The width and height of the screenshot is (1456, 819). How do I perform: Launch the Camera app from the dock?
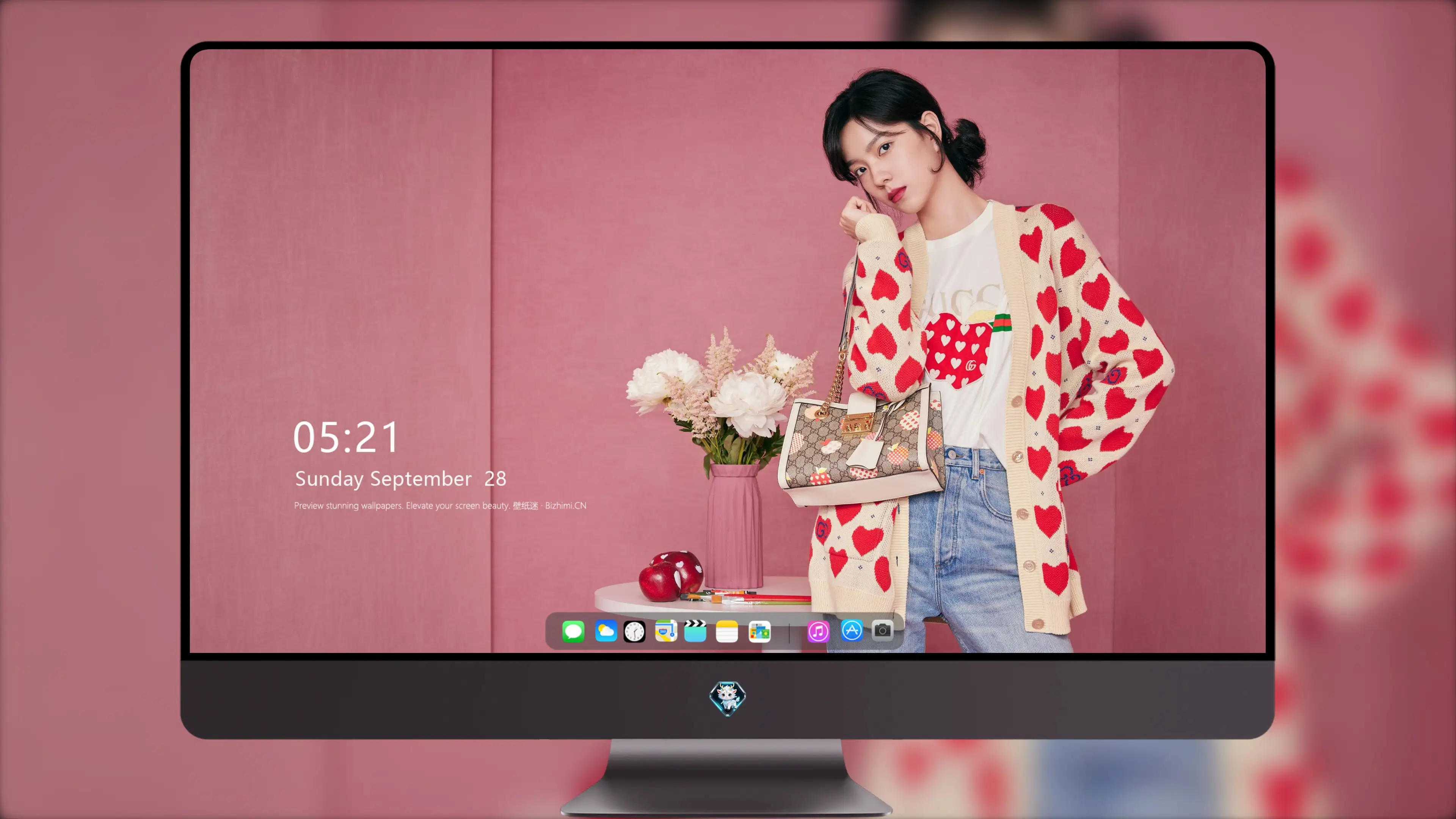point(882,630)
